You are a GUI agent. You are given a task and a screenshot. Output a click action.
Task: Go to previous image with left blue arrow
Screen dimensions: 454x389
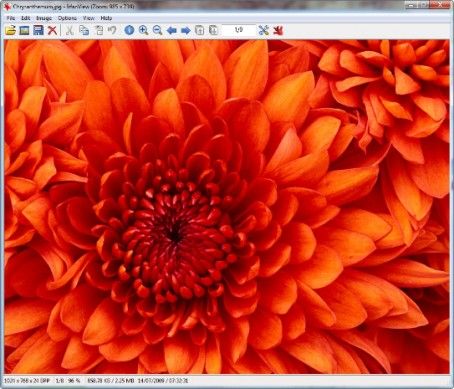[171, 31]
